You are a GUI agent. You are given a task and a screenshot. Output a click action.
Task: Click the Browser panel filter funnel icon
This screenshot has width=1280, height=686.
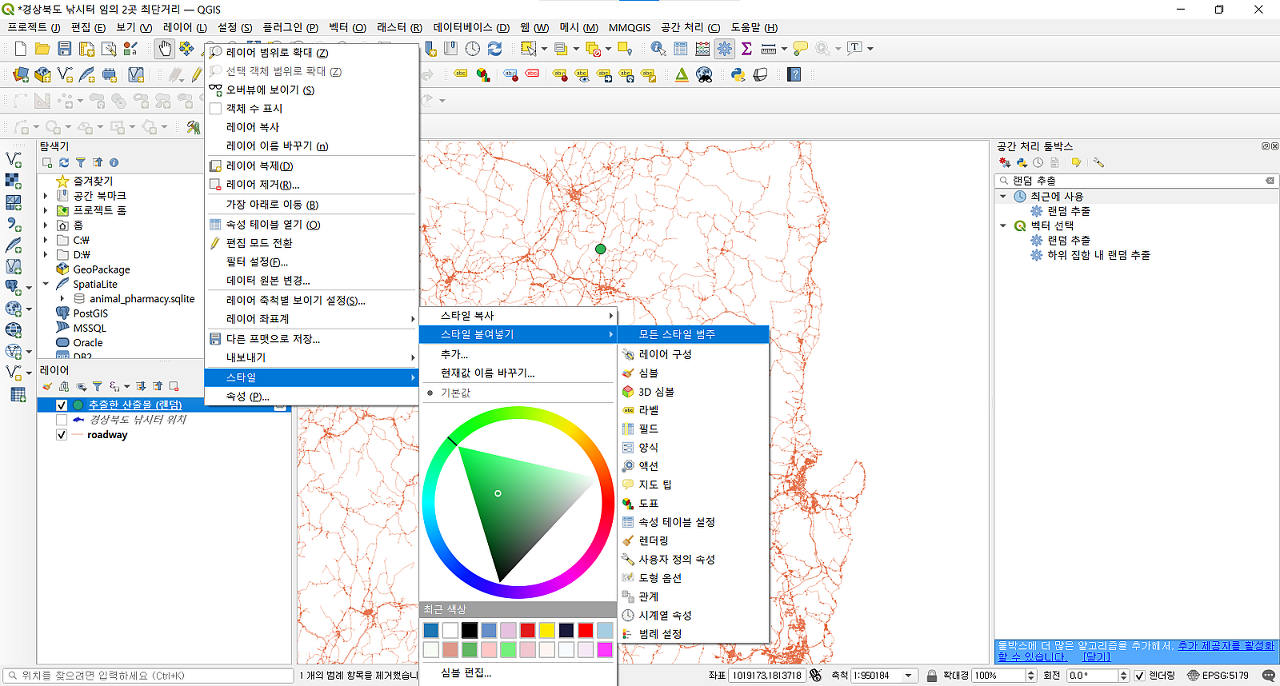click(81, 162)
